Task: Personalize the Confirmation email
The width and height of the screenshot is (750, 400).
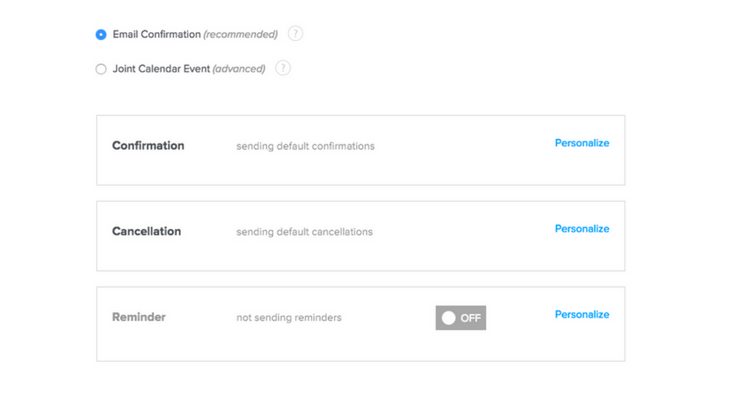Action: coord(582,143)
